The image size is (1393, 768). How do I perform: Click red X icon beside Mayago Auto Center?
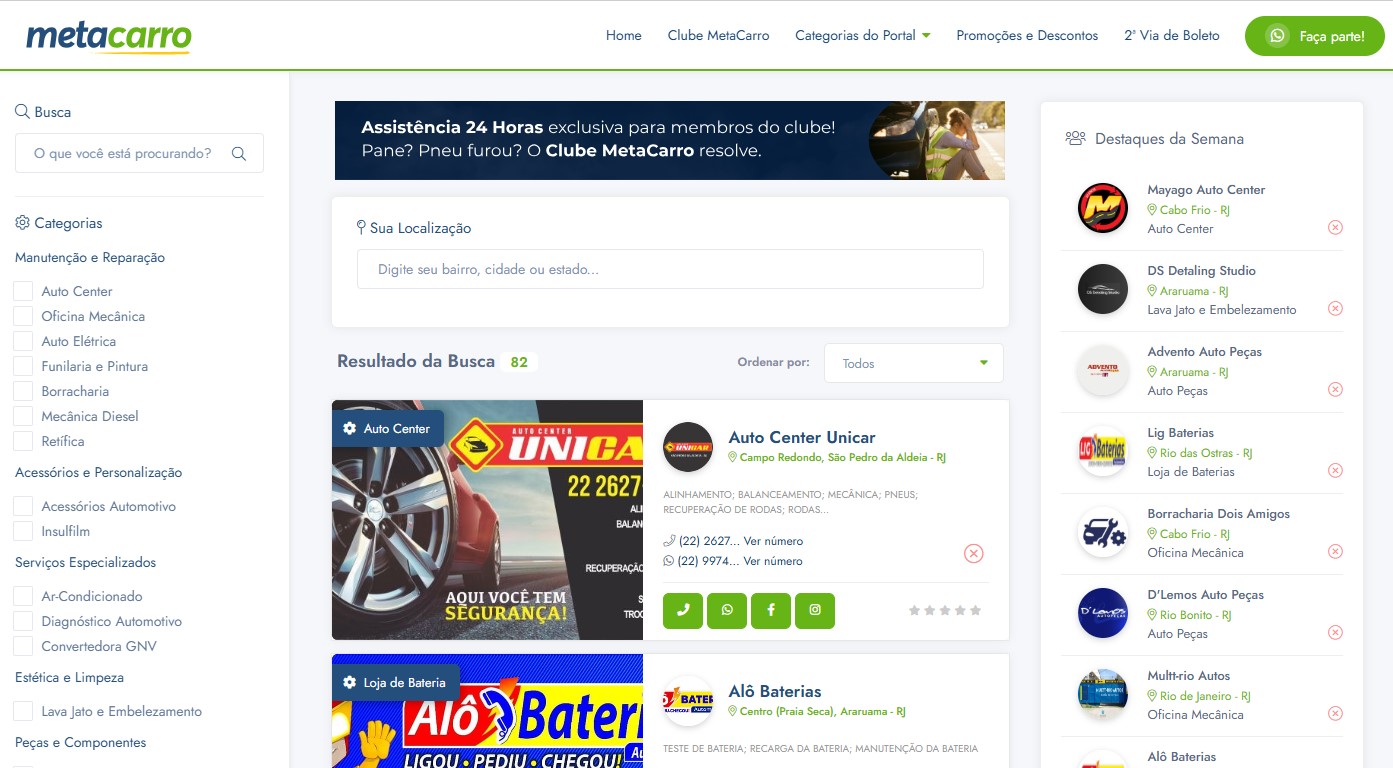coord(1335,228)
